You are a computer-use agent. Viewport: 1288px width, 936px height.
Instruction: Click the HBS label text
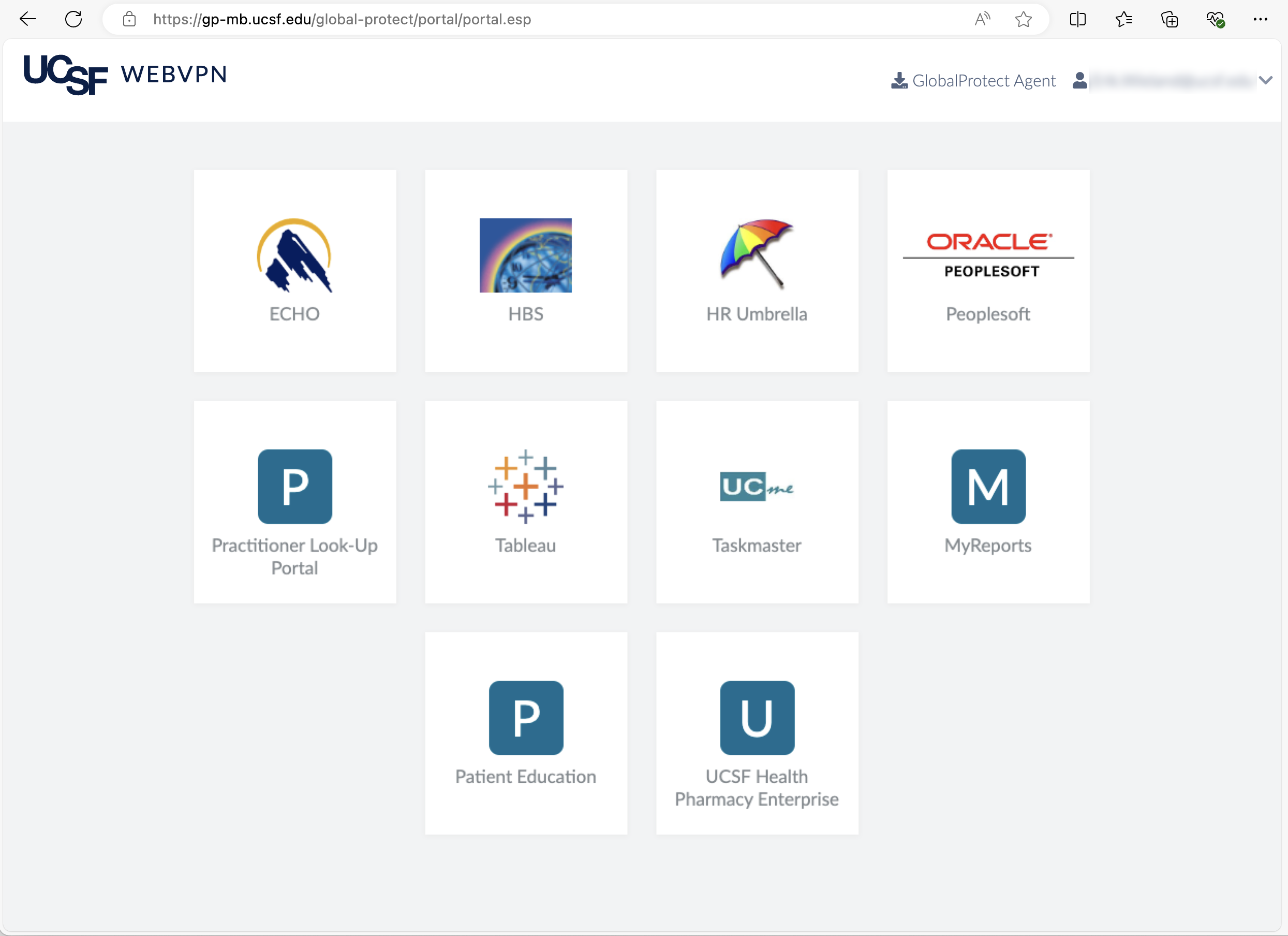point(525,314)
